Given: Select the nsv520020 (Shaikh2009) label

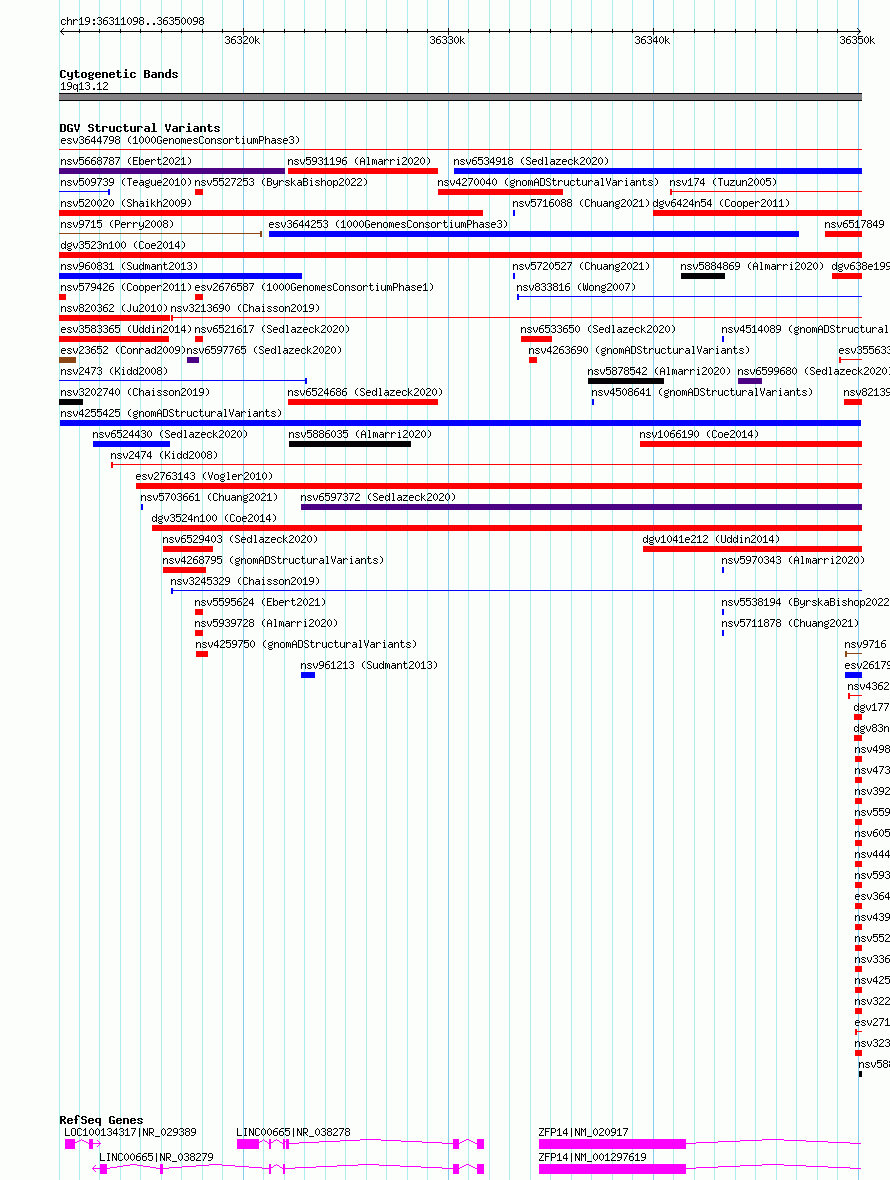Looking at the screenshot, I should pyautogui.click(x=126, y=203).
